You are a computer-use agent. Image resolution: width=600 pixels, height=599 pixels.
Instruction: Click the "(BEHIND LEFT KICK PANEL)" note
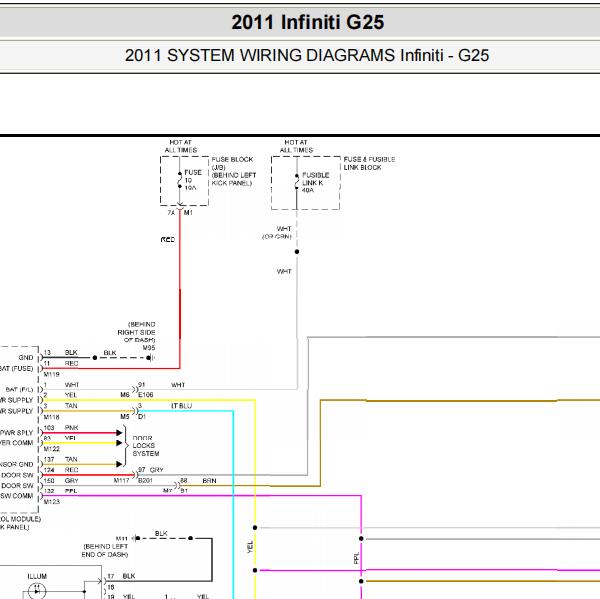(x=234, y=179)
